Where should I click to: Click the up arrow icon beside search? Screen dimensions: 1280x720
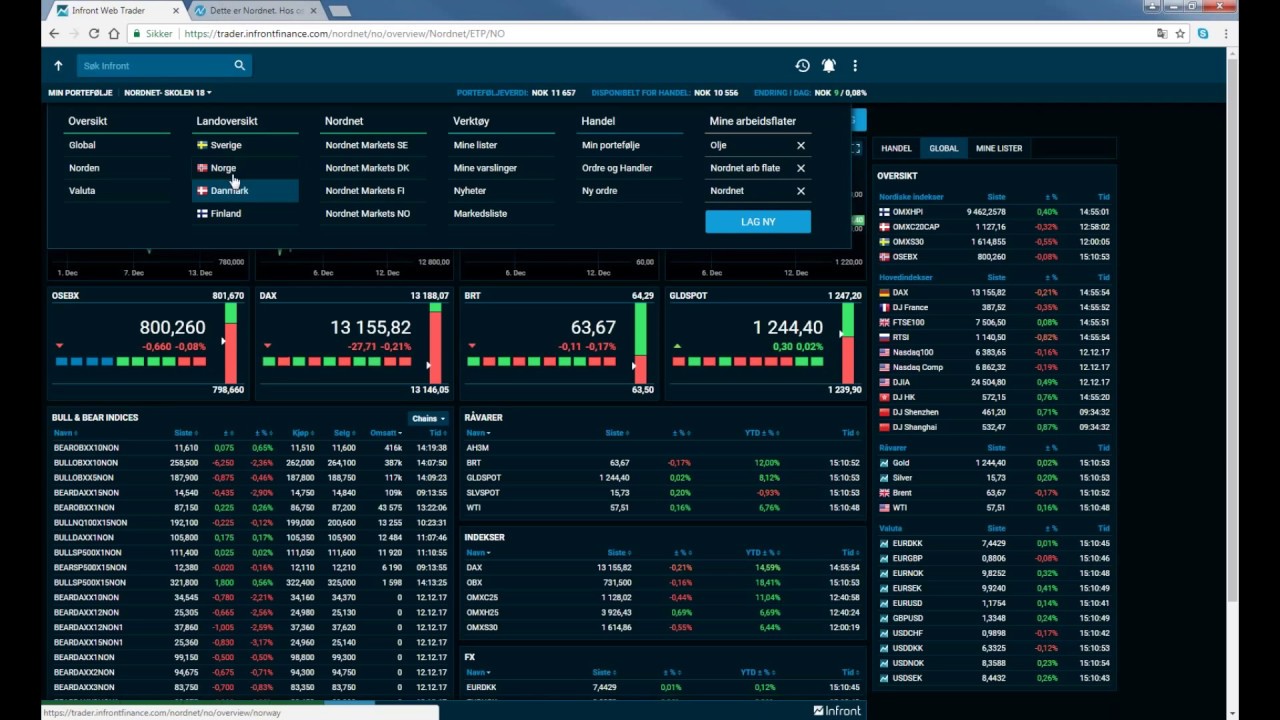click(58, 66)
